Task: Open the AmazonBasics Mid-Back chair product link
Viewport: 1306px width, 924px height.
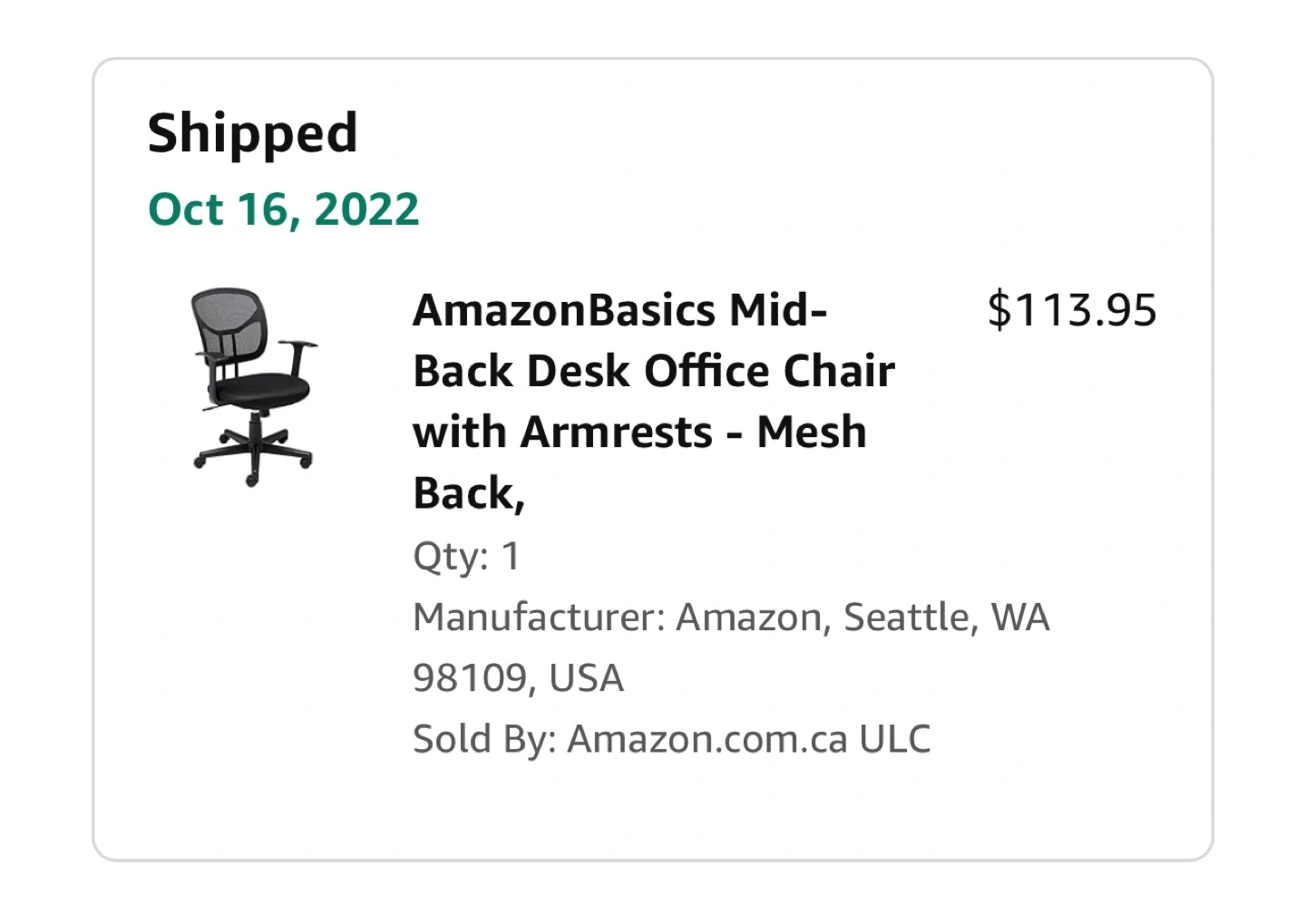Action: (x=619, y=310)
